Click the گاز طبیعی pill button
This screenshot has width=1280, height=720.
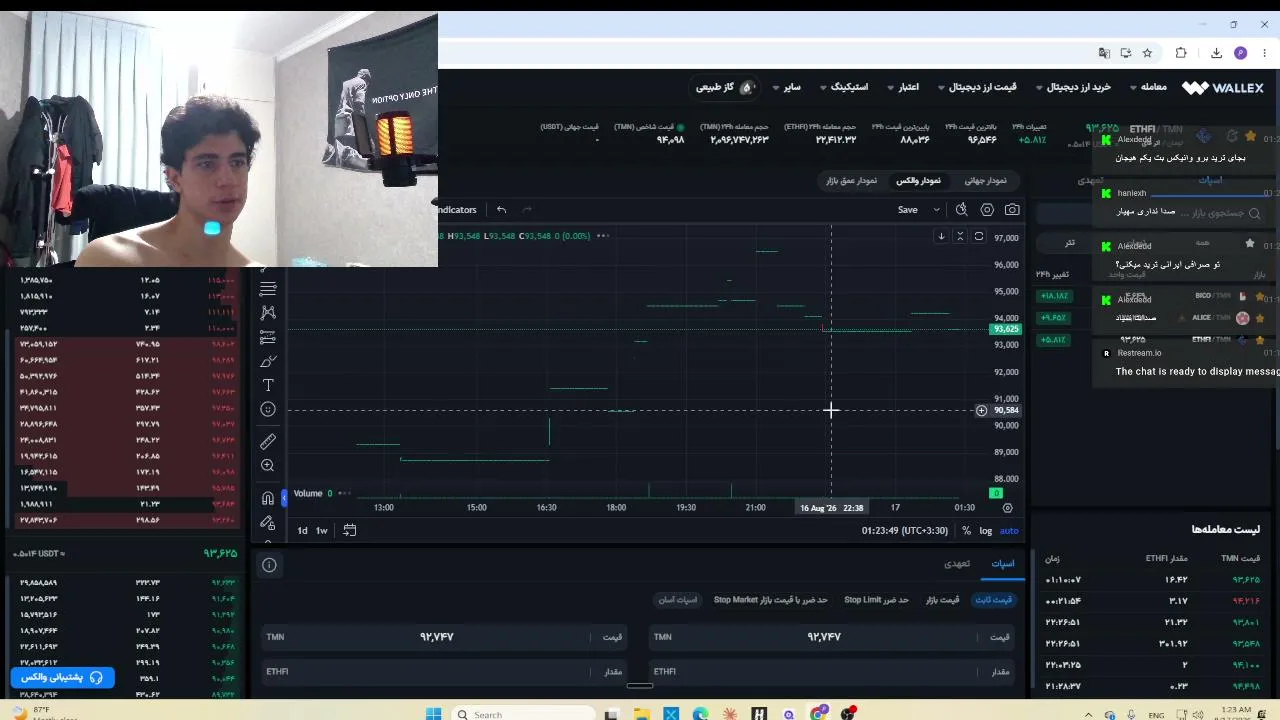[x=724, y=87]
